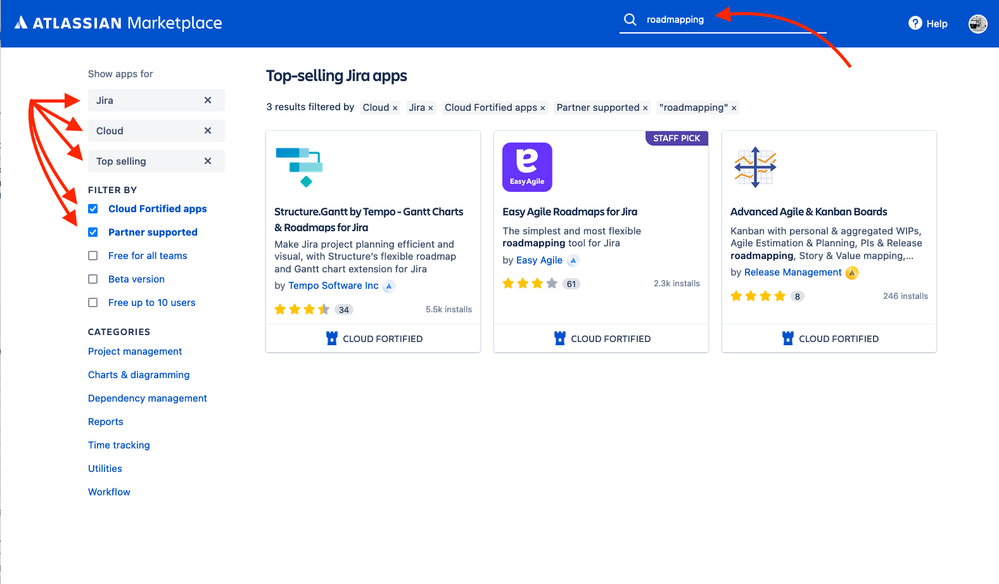
Task: Open the Workflow category
Action: pyautogui.click(x=109, y=492)
